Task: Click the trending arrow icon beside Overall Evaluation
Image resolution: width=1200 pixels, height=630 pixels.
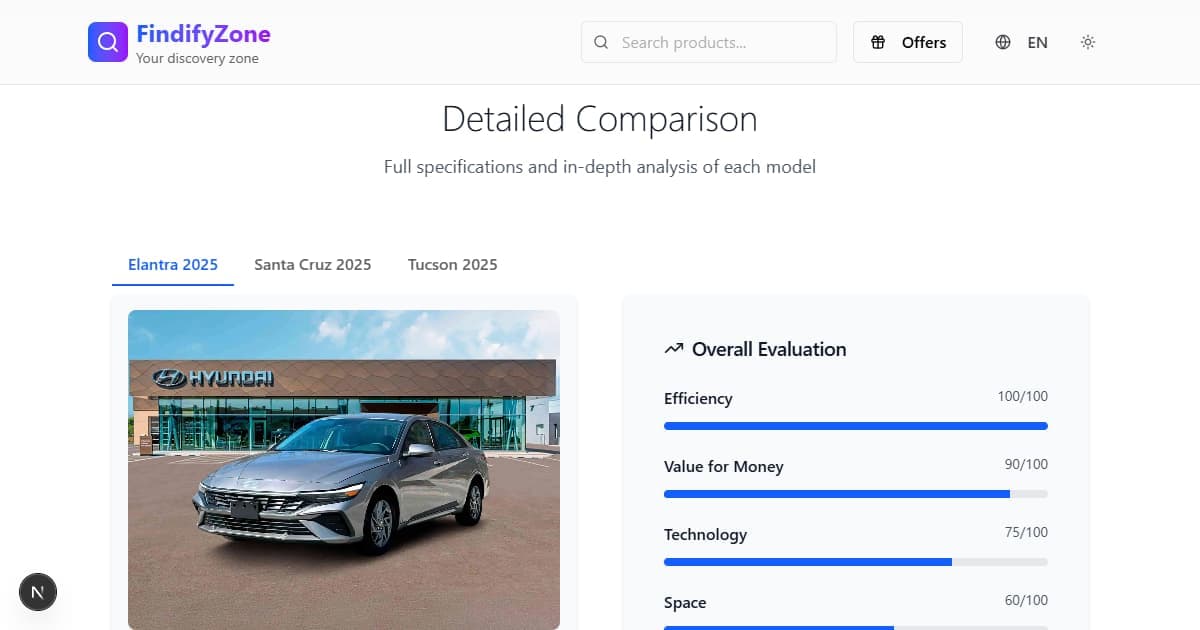Action: pos(673,349)
